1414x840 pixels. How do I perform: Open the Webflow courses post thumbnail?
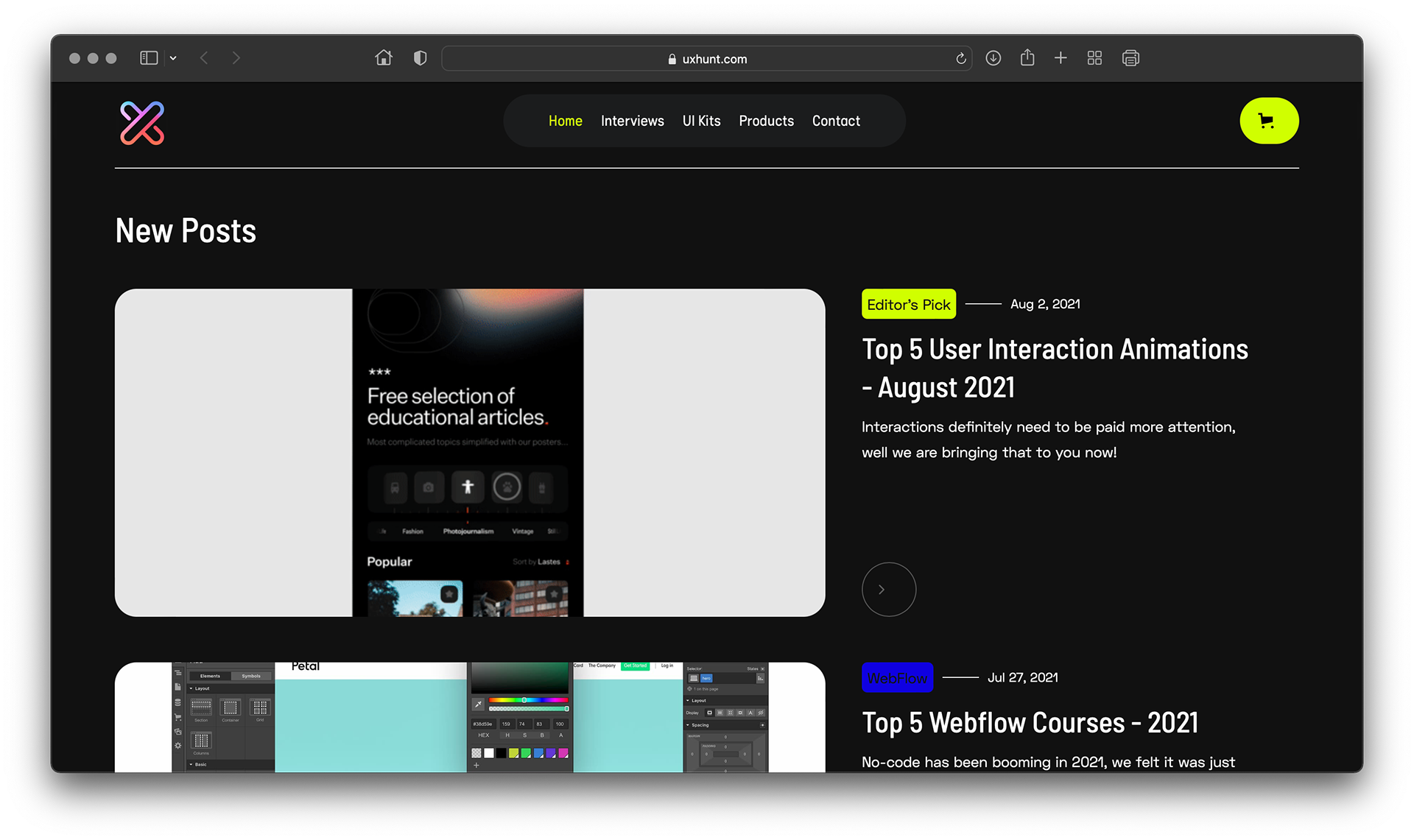coord(470,717)
